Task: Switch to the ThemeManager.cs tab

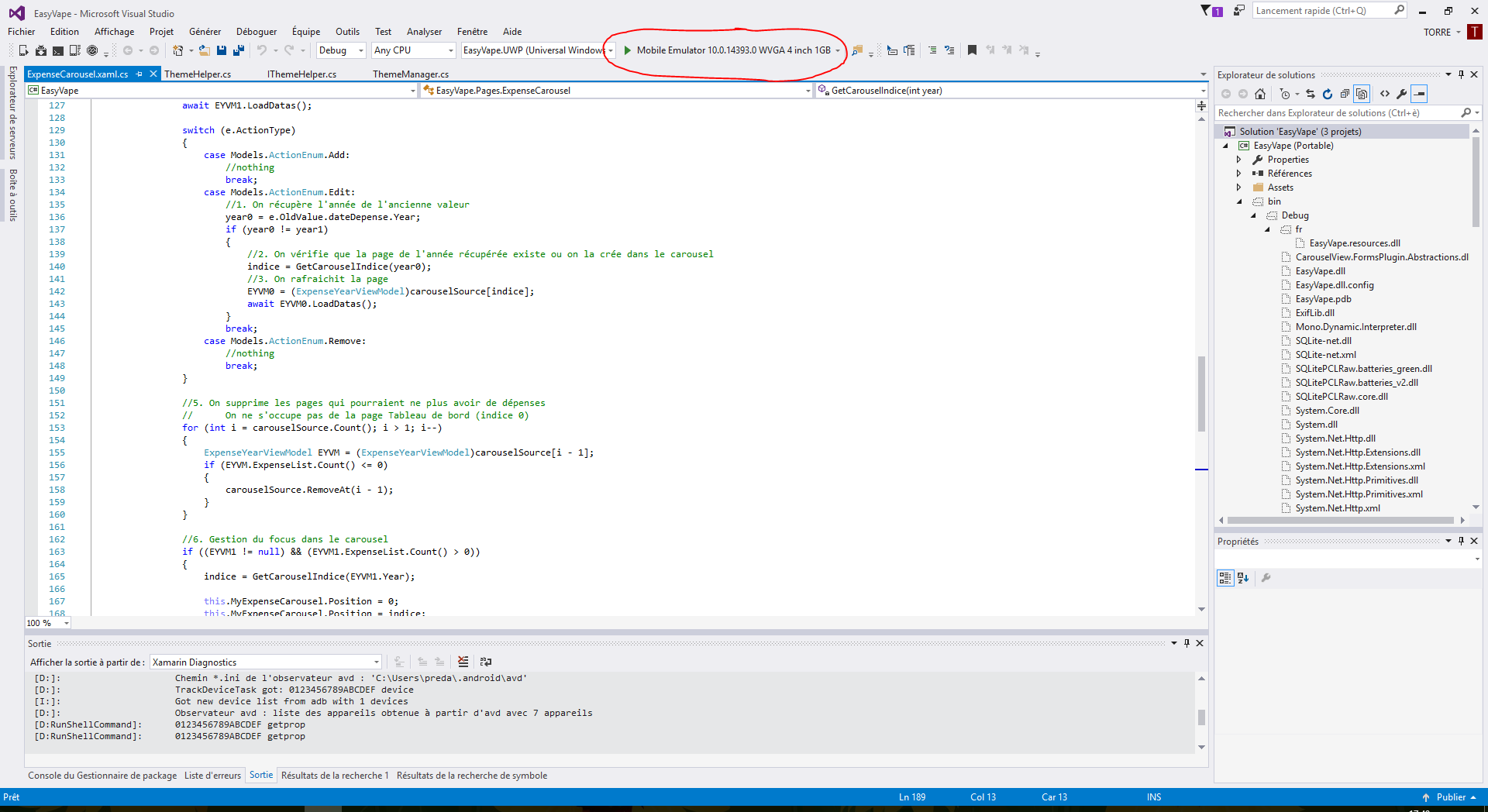Action: coord(409,74)
